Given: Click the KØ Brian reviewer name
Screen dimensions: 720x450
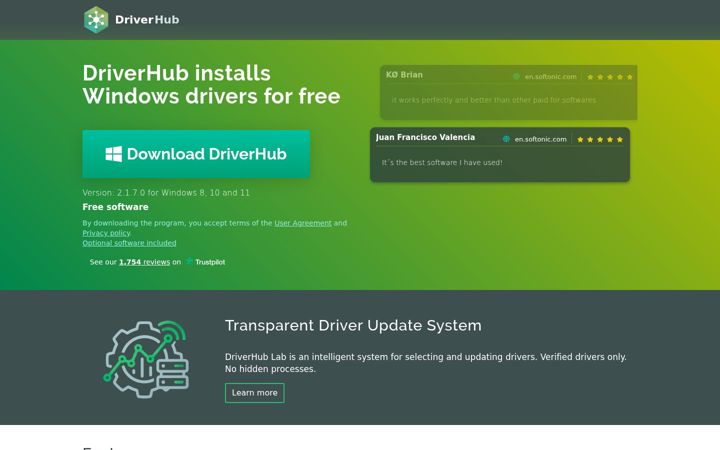Looking at the screenshot, I should point(404,75).
